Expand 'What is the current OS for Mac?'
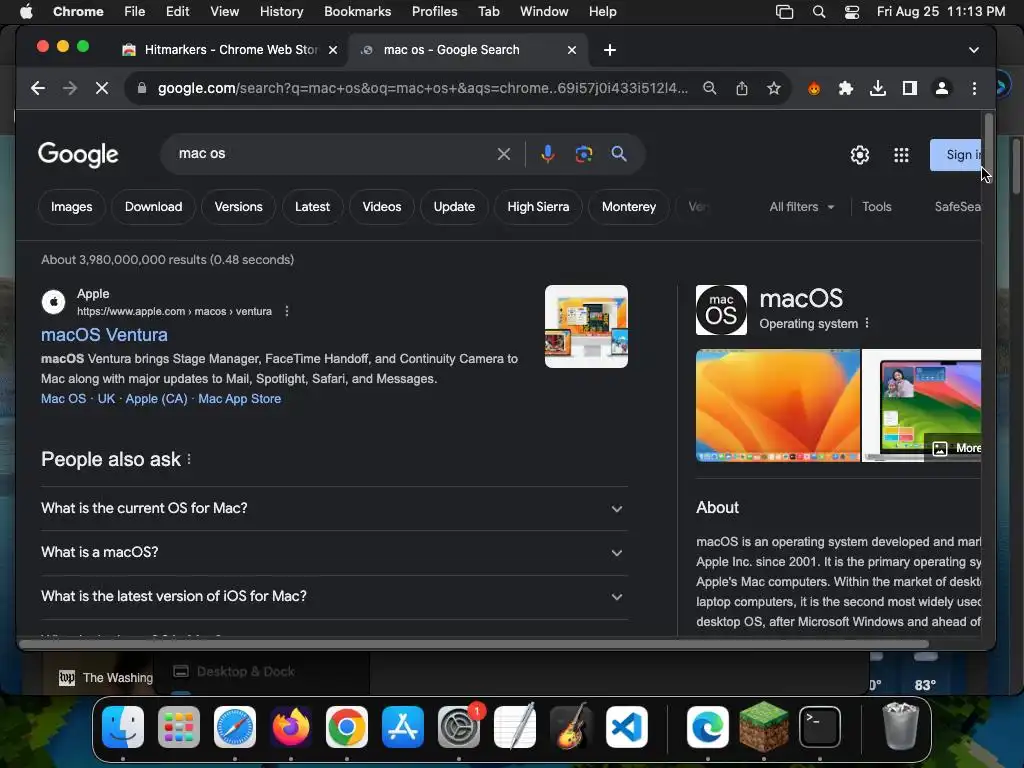This screenshot has width=1024, height=768. [x=334, y=508]
